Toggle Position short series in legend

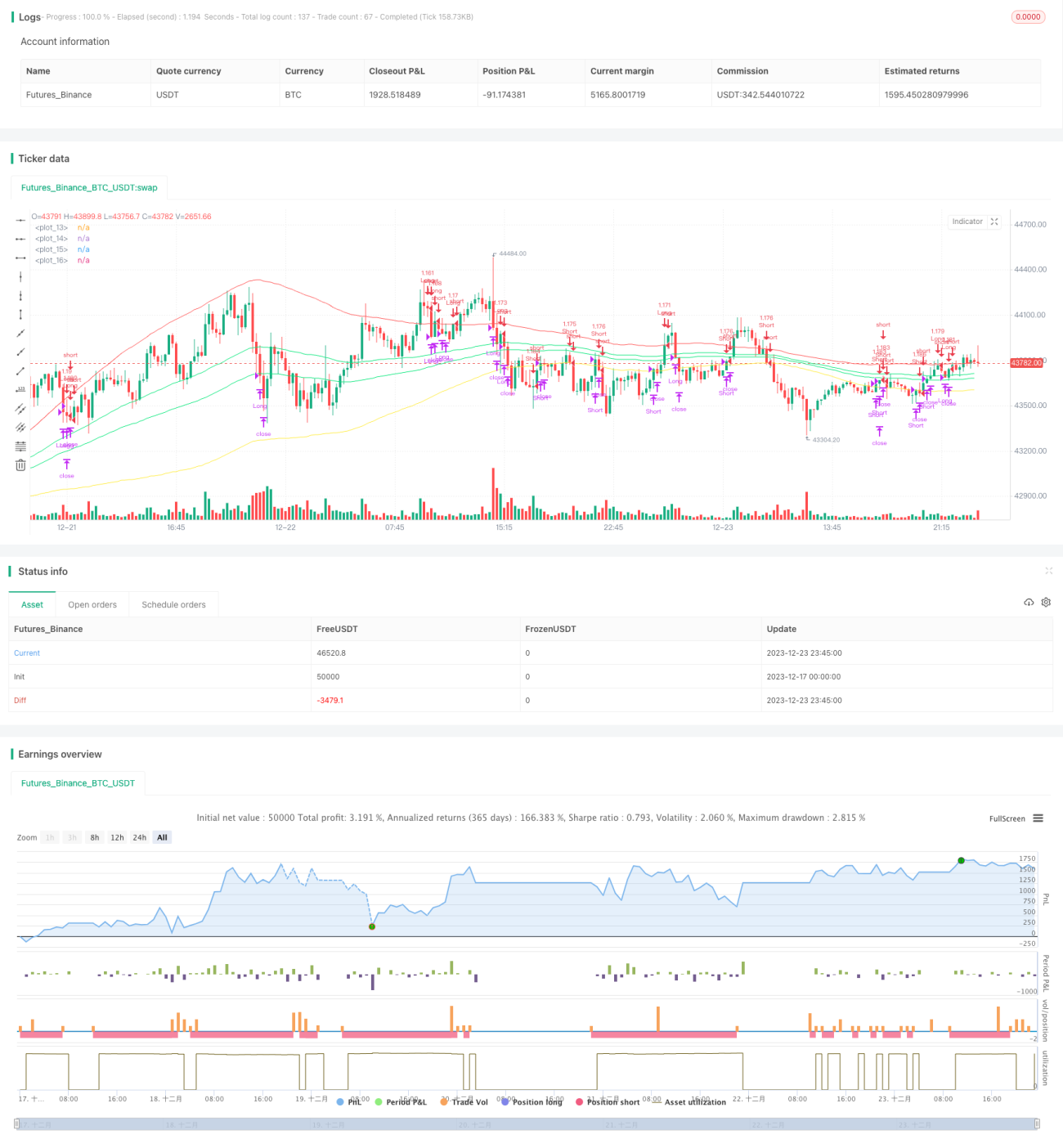click(x=608, y=1101)
